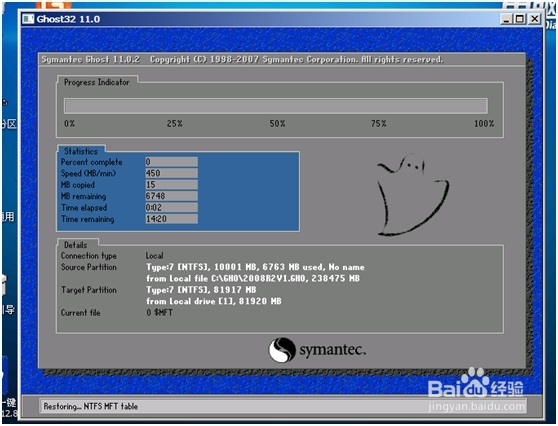Viewport: 558px width, 426px height.
Task: Click the Progress Indicator heading
Action: tap(96, 82)
